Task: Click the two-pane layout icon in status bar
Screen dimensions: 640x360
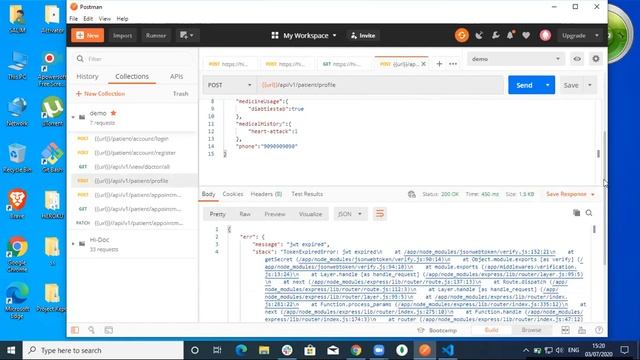Action: pos(565,330)
